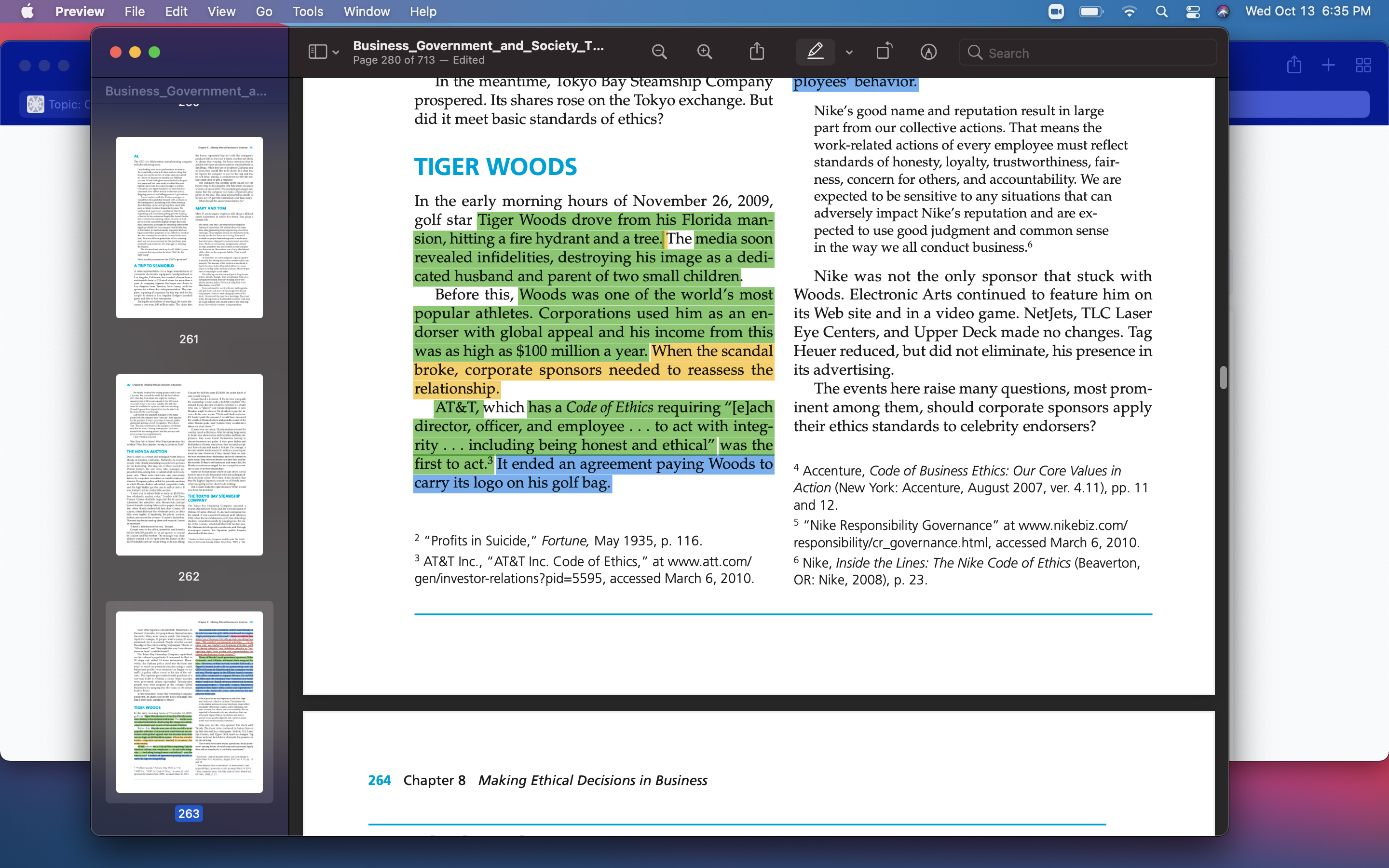Click the Accenture footnote 4 text
The height and width of the screenshot is (868, 1389).
click(x=970, y=488)
